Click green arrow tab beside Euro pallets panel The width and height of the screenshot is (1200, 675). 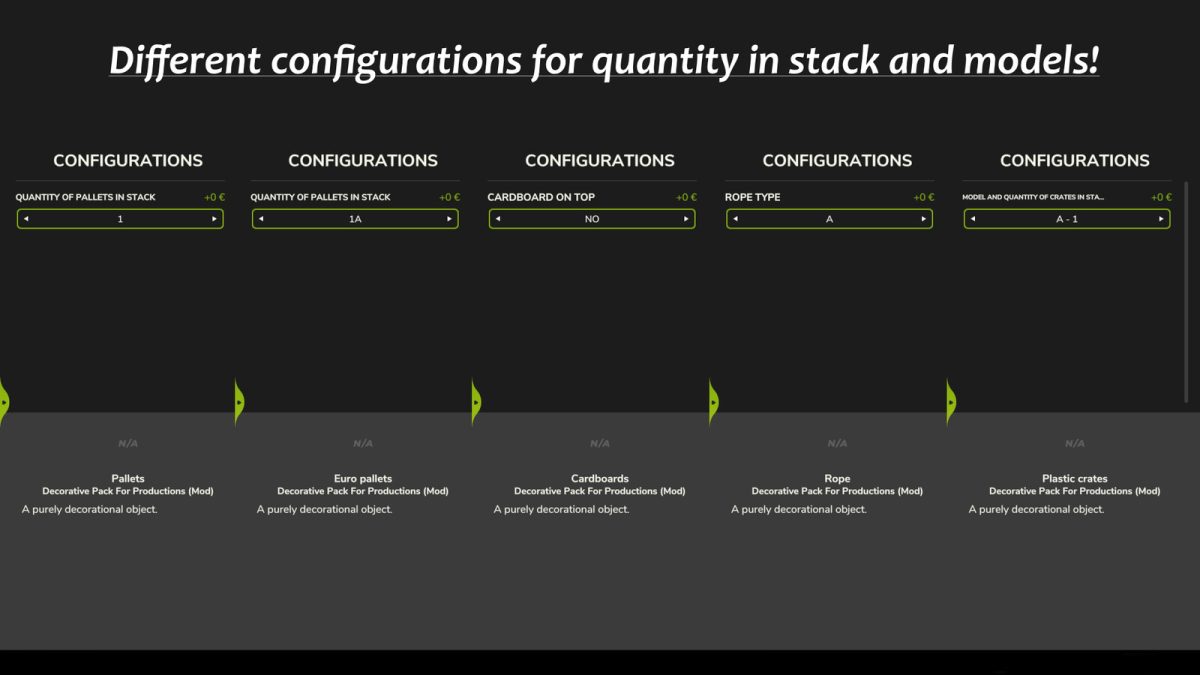tap(239, 402)
